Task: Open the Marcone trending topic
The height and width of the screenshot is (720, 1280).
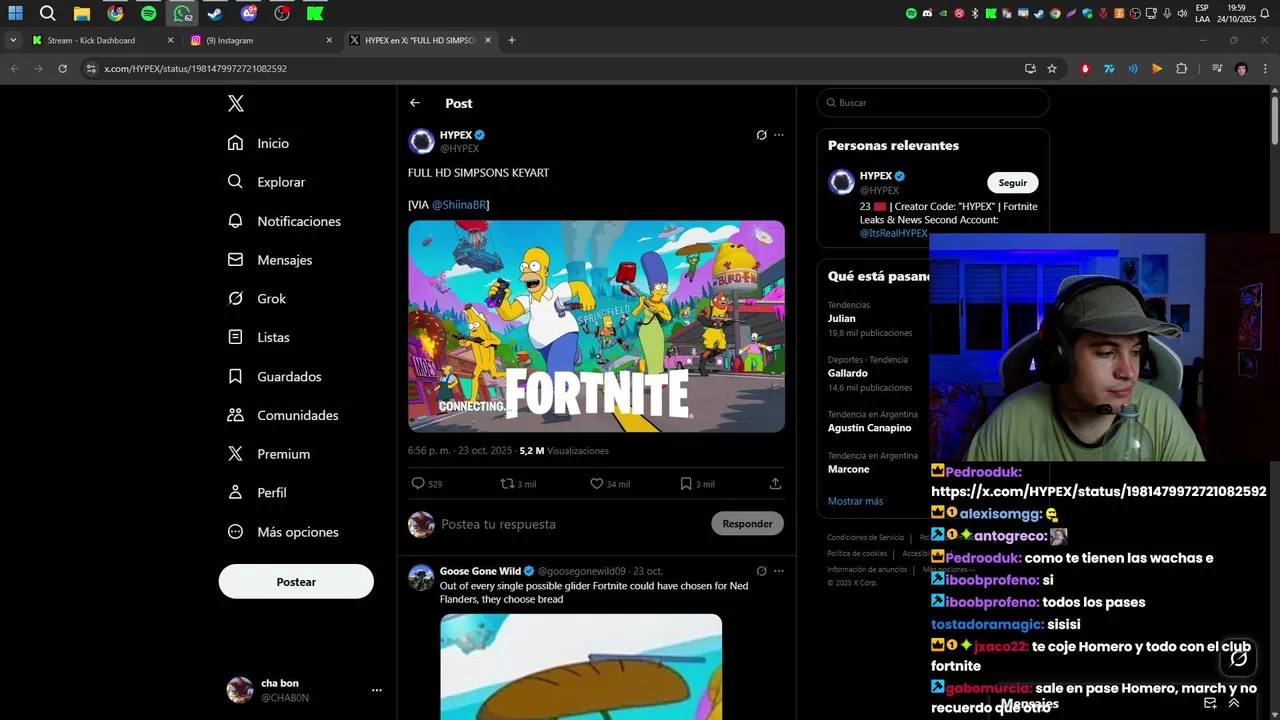Action: pos(849,469)
